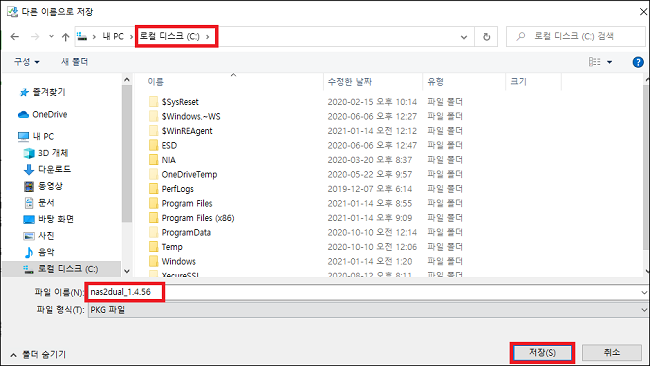Click the drive icon in address bar
This screenshot has width=650, height=366.
coord(82,36)
